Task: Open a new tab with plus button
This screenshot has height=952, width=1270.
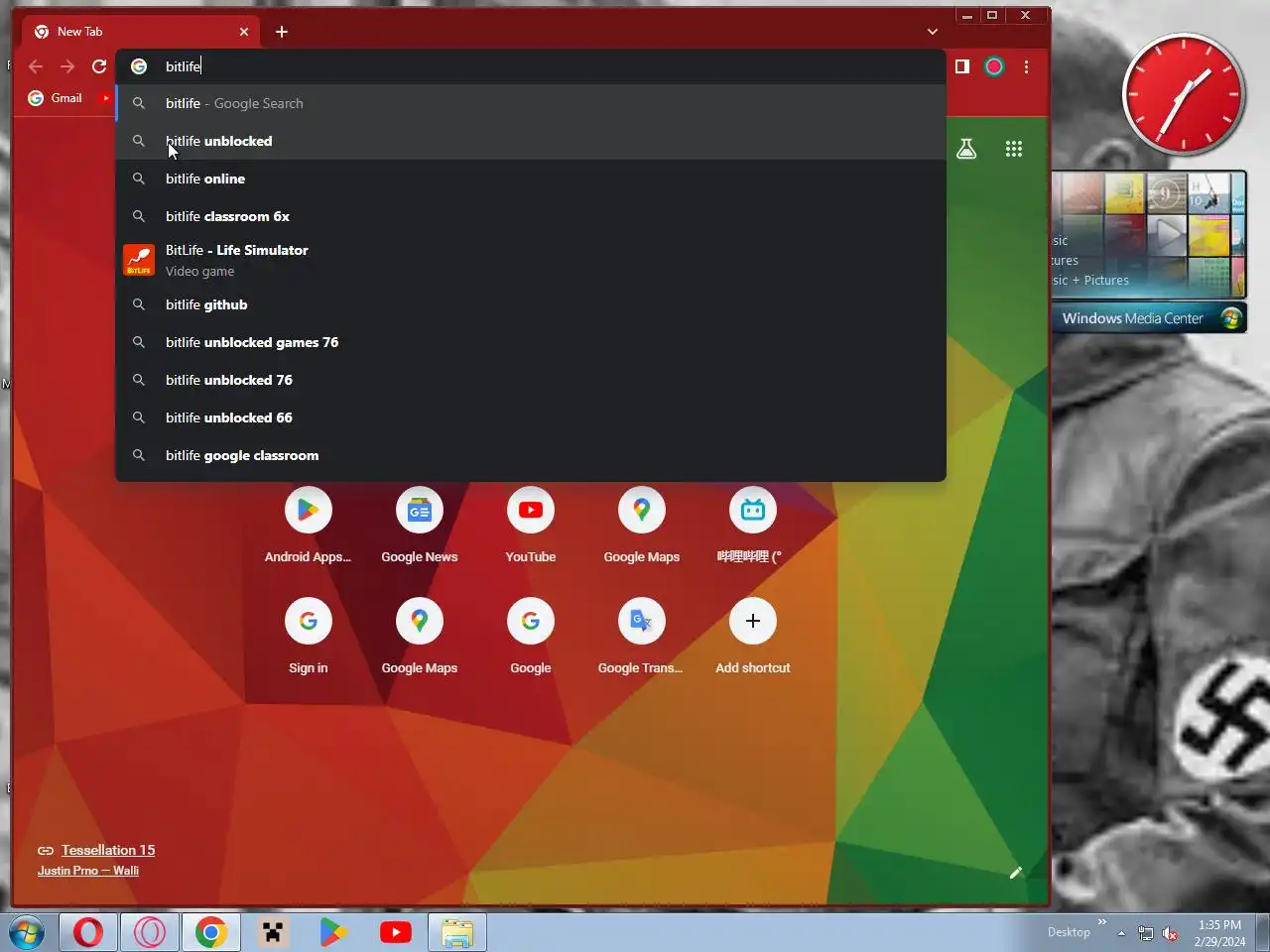Action: coord(282,32)
